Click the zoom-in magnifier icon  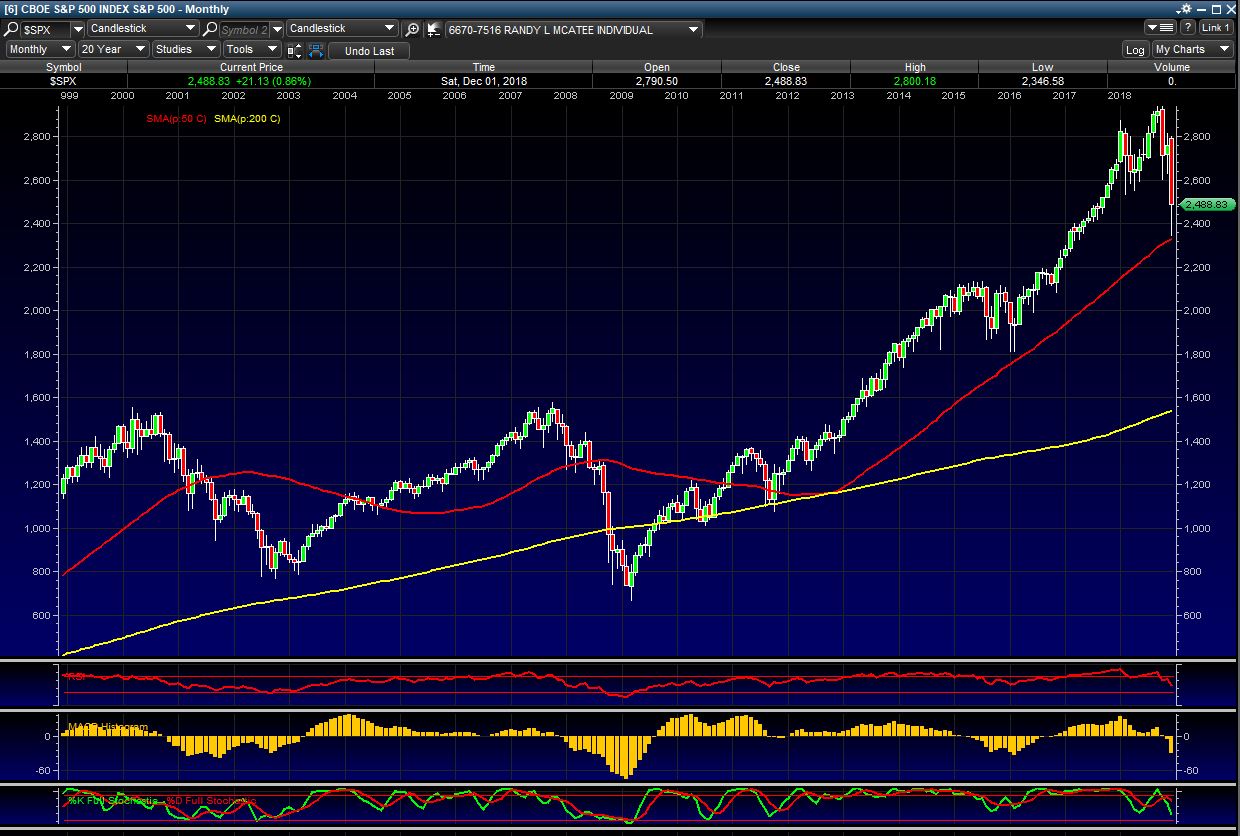(x=412, y=30)
